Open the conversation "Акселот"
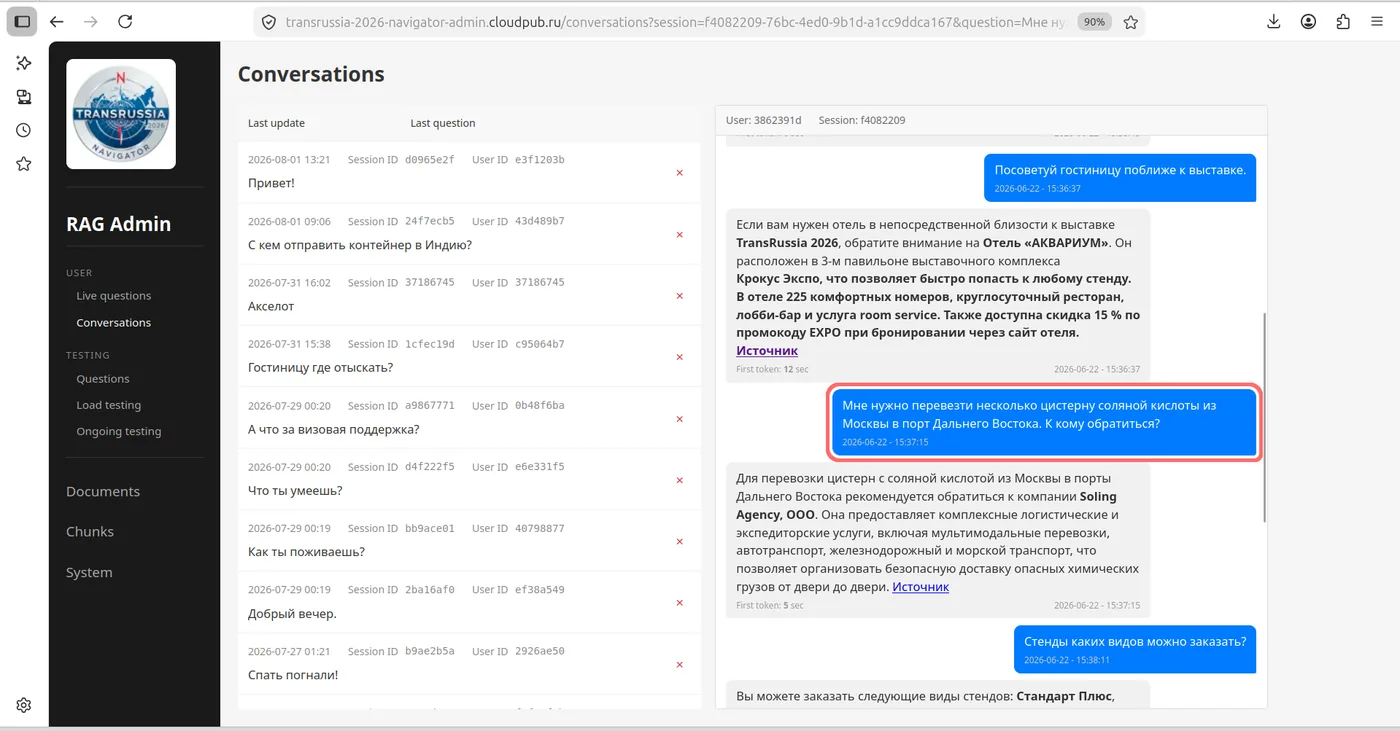 click(x=469, y=296)
